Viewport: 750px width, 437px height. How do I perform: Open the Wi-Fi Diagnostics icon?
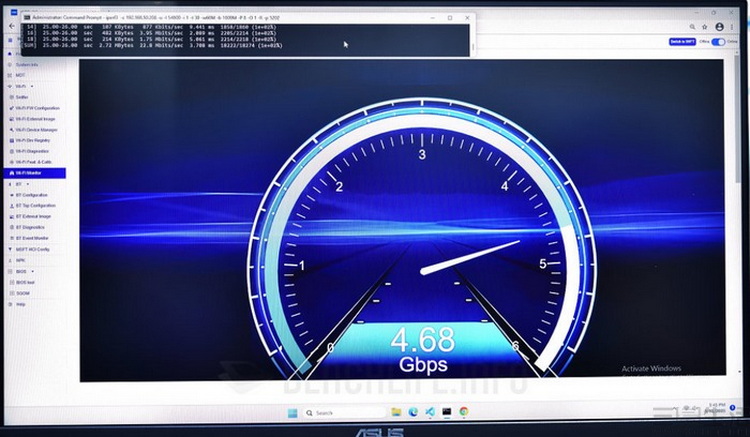click(x=11, y=151)
